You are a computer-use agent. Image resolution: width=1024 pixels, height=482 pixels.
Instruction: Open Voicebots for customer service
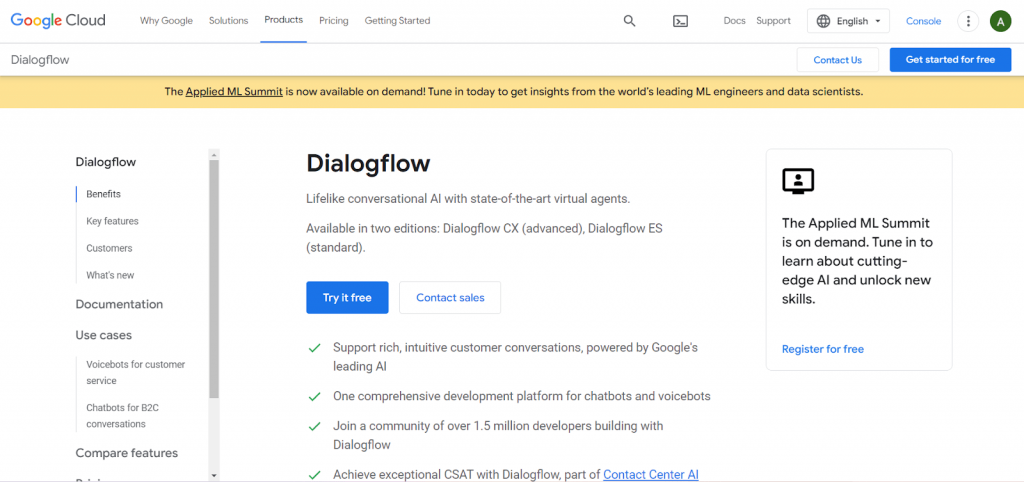point(136,372)
